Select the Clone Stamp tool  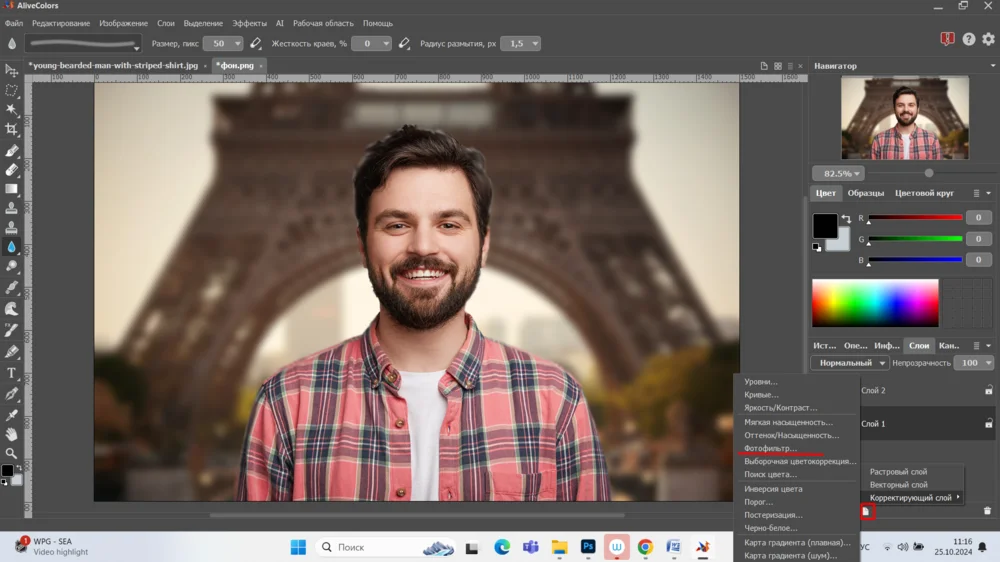pos(11,208)
